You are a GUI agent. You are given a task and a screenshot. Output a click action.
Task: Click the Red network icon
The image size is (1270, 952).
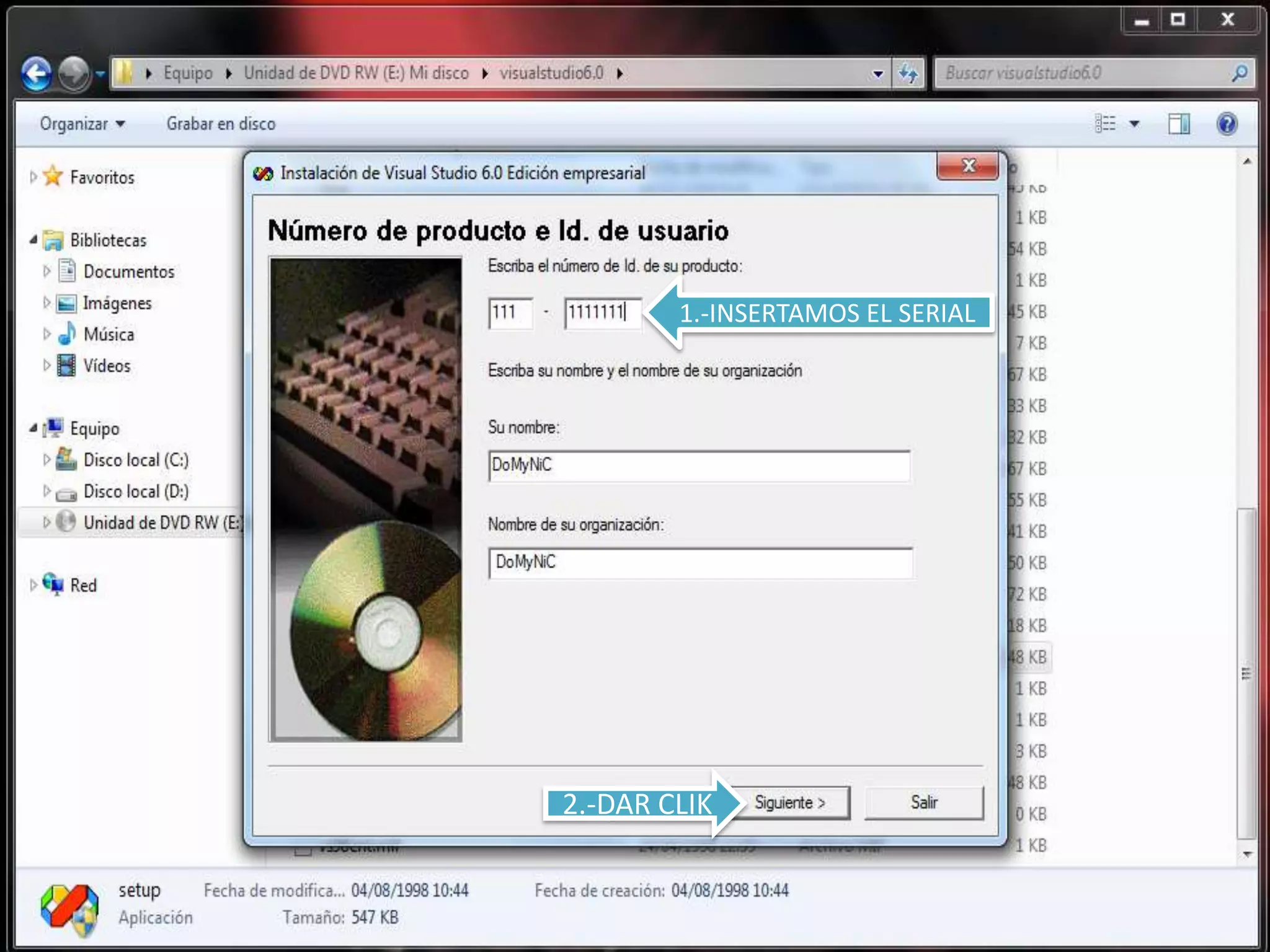[x=53, y=584]
